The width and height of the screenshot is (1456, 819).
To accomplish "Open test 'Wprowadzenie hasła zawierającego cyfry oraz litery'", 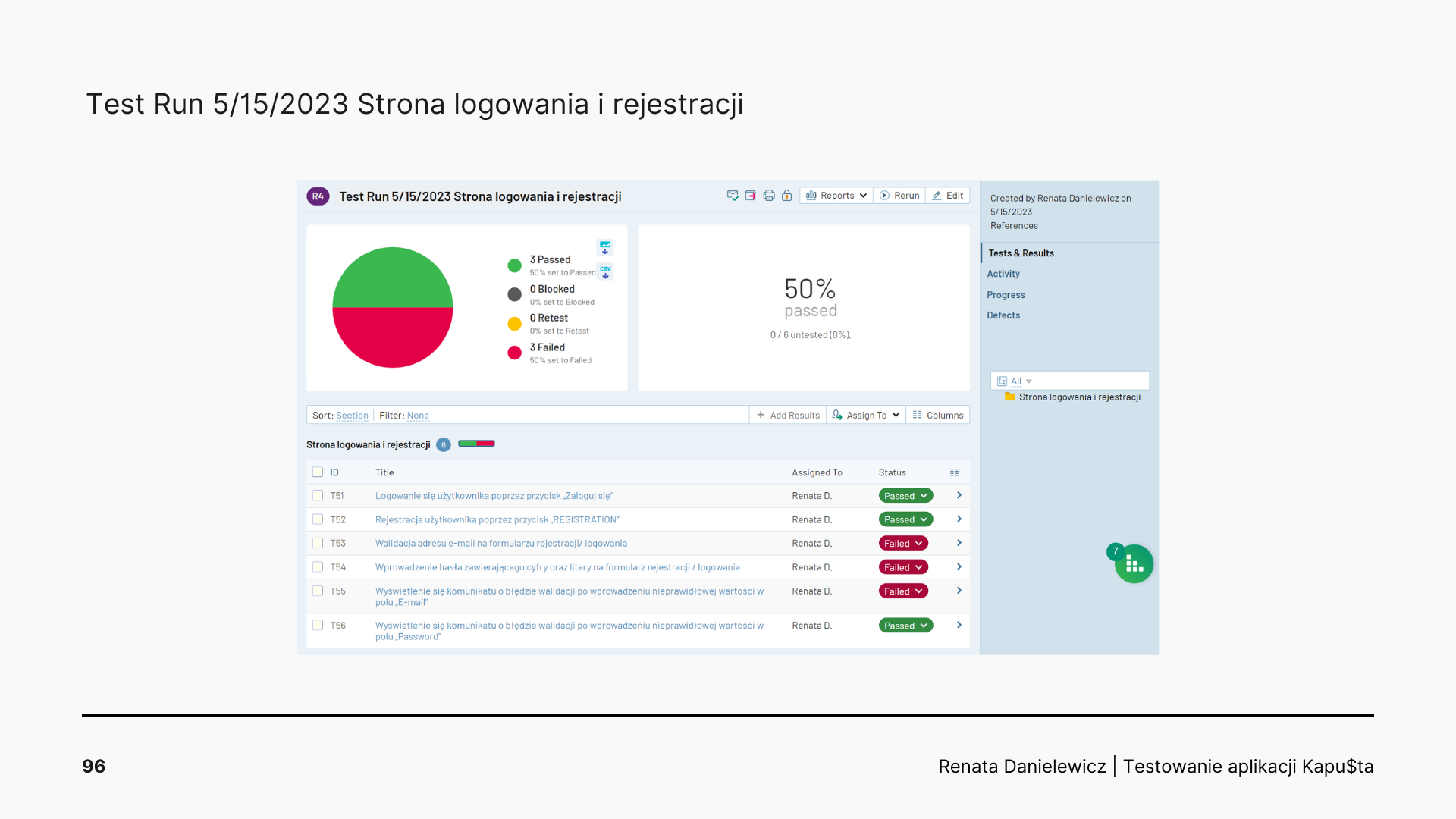I will 557,567.
